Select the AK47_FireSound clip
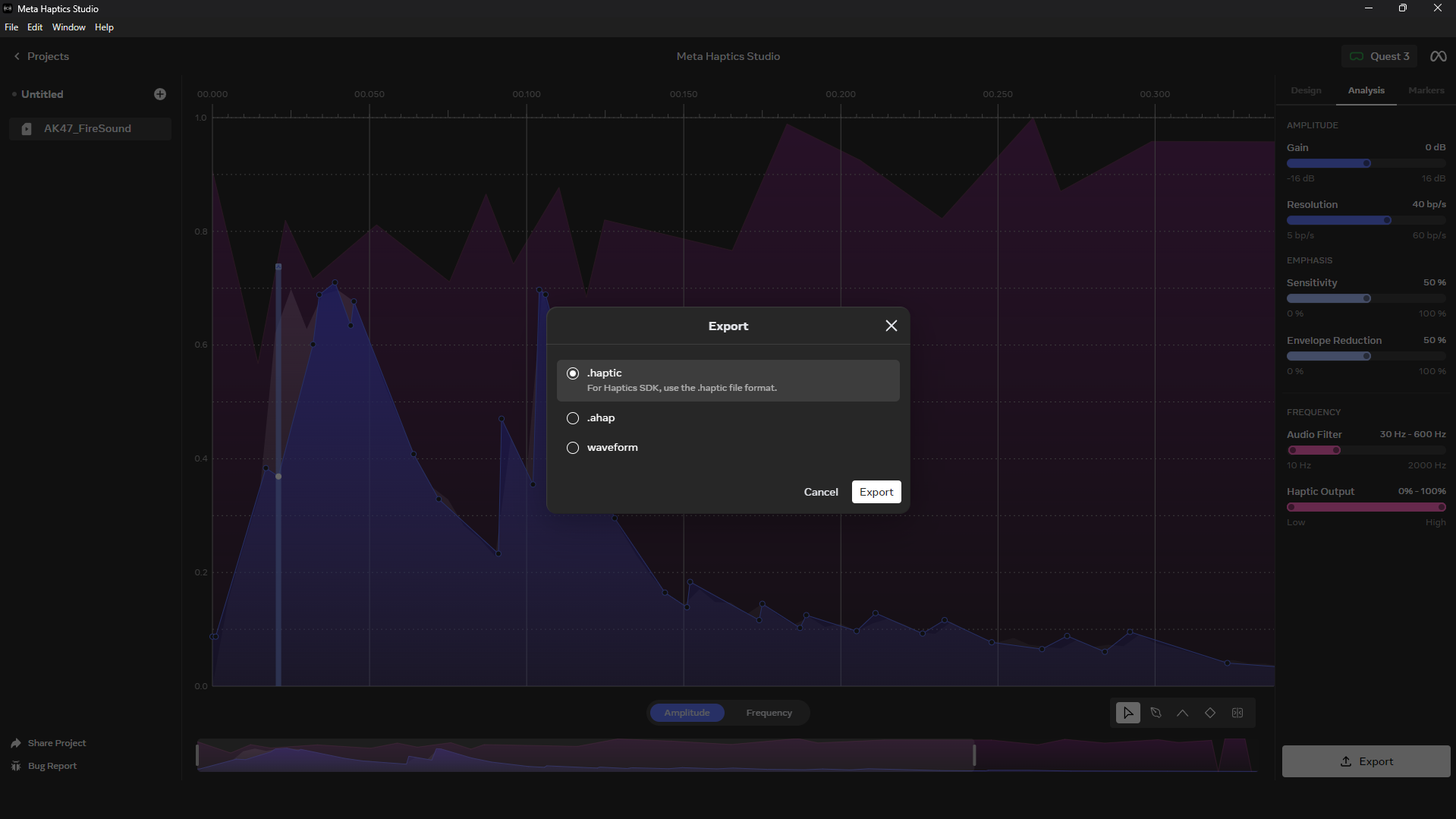The height and width of the screenshot is (819, 1456). coord(90,129)
